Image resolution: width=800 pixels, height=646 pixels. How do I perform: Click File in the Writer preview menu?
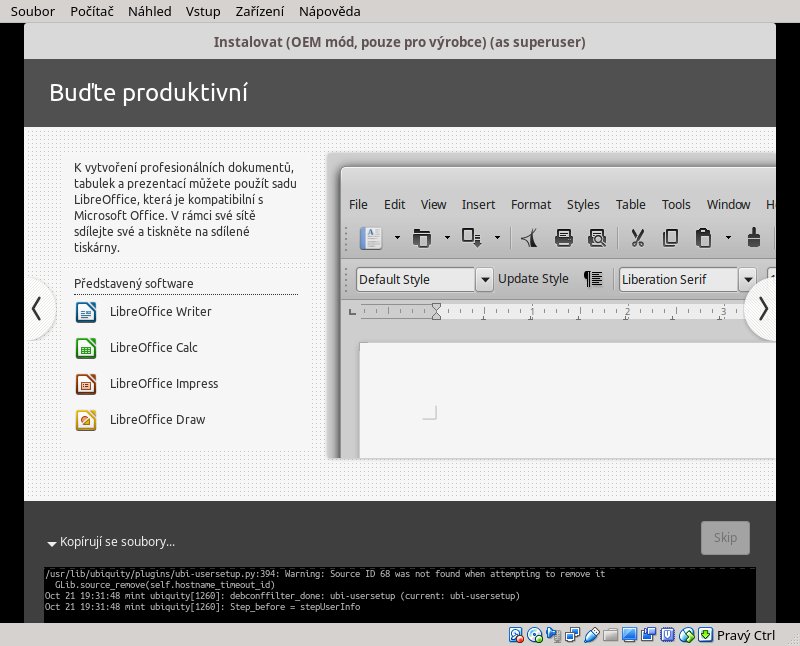pos(358,205)
